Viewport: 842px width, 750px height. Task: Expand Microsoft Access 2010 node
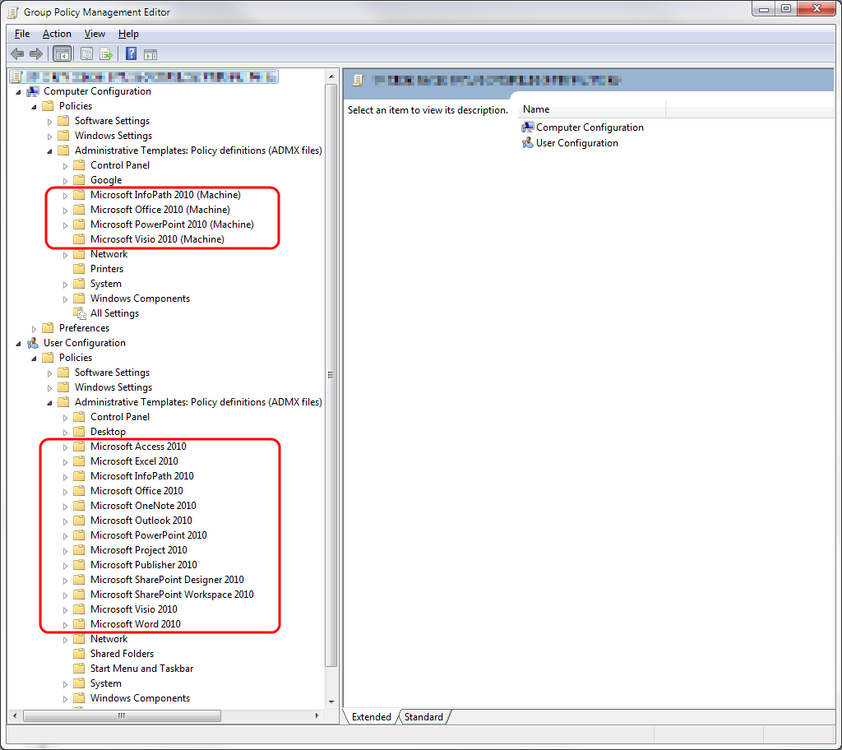65,447
